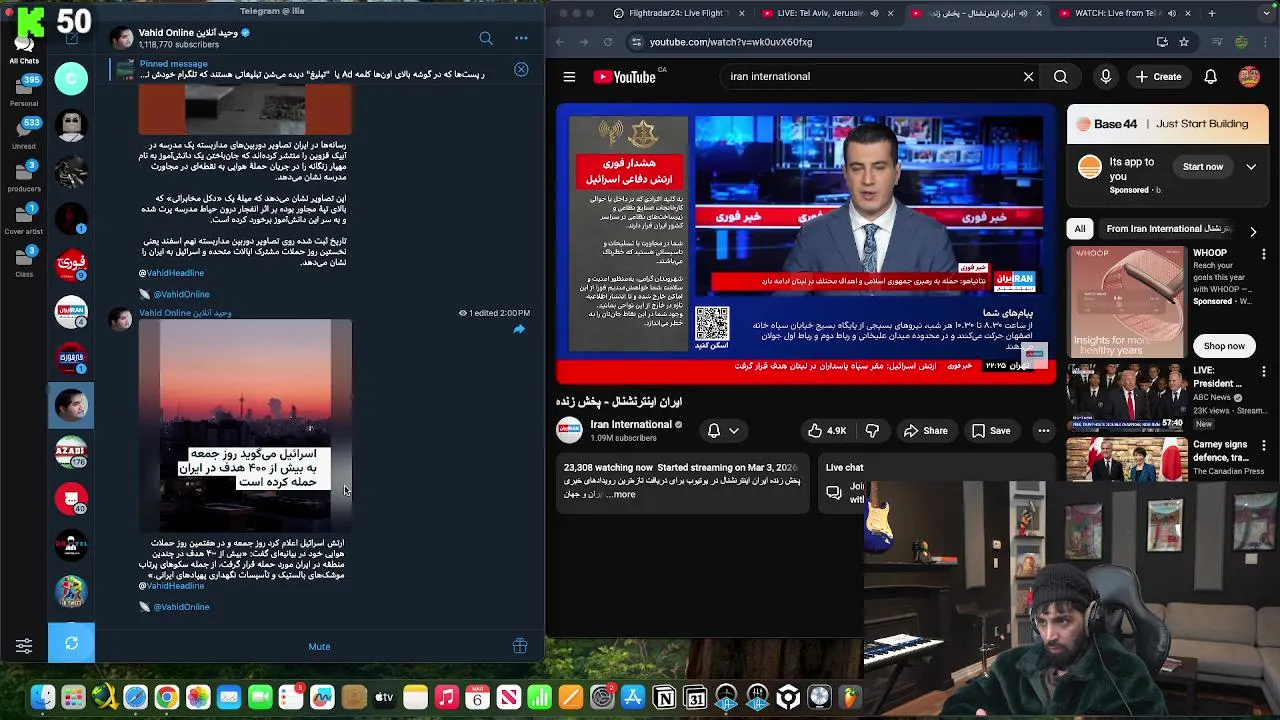This screenshot has width=1280, height=720.
Task: Mute audio on the WATCH: Live tab
Action: pos(1171,13)
